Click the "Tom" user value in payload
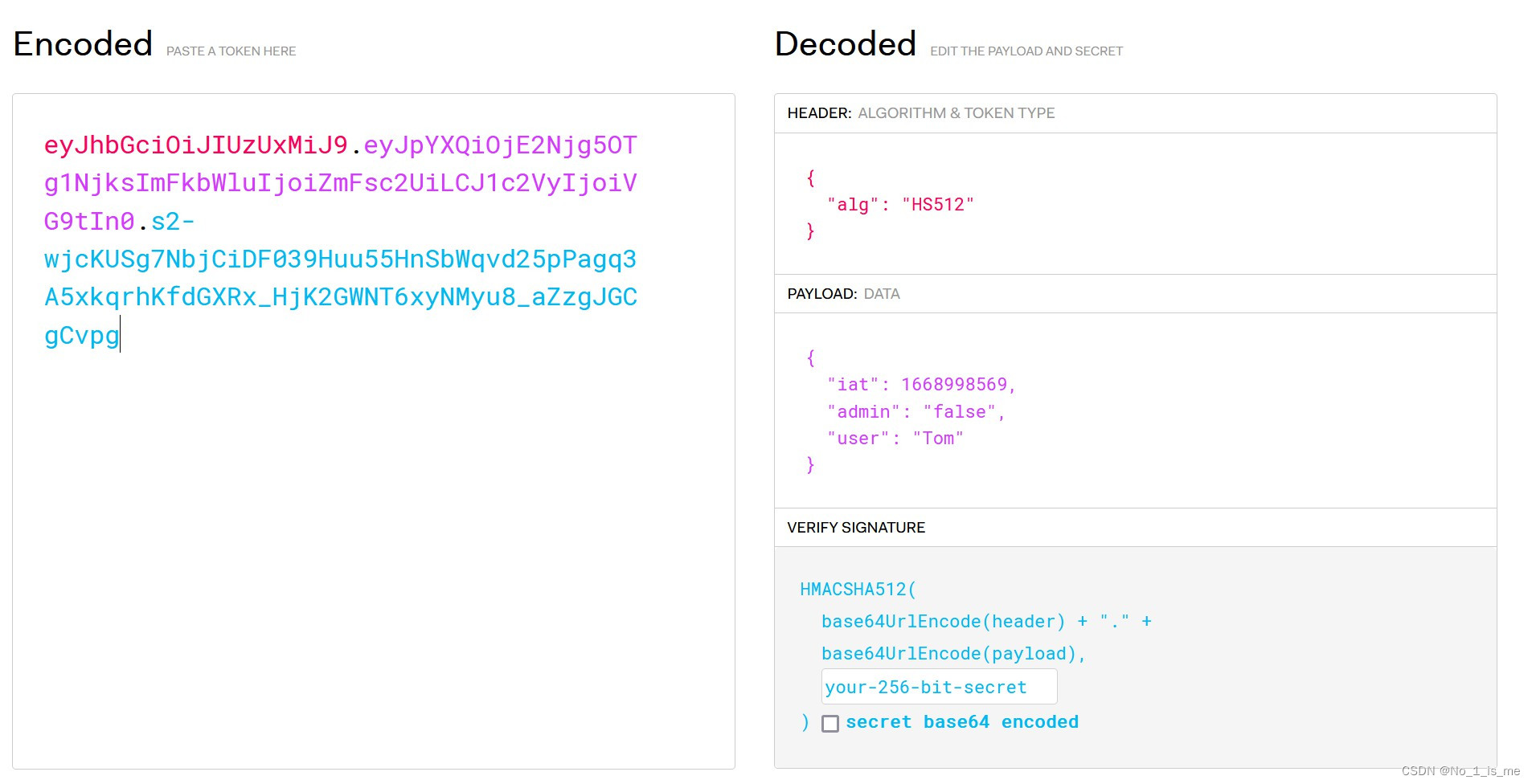The height and width of the screenshot is (784, 1532). point(937,439)
